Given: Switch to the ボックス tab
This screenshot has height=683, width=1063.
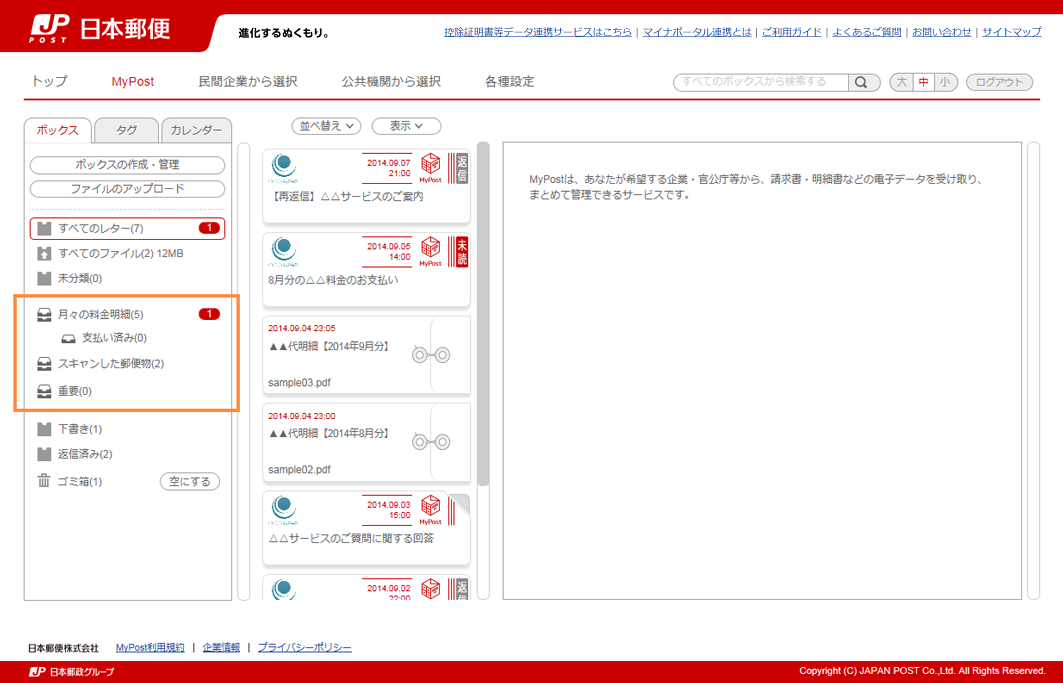Looking at the screenshot, I should [x=58, y=130].
